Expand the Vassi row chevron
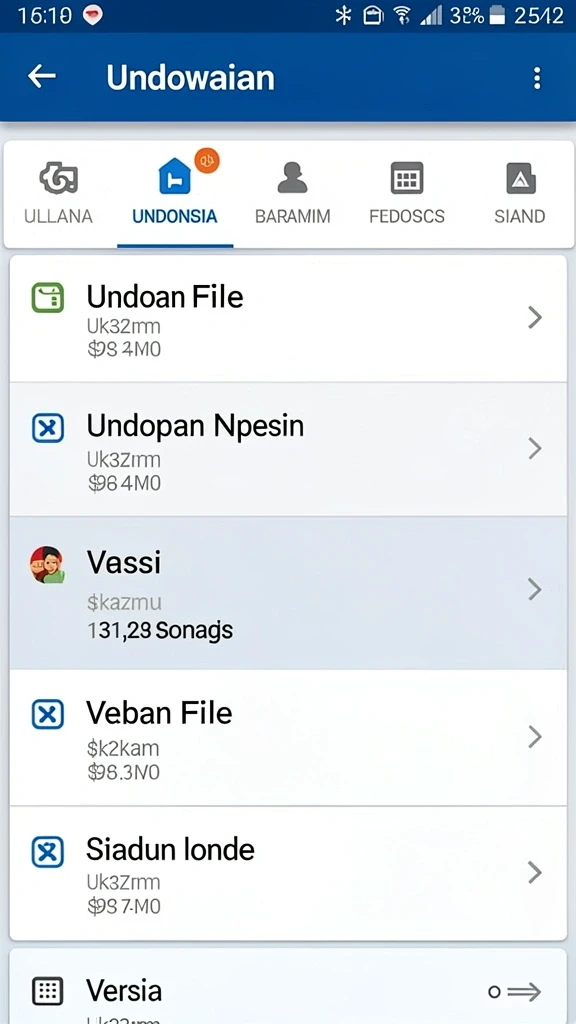Screen dimensions: 576x1024 pos(535,590)
